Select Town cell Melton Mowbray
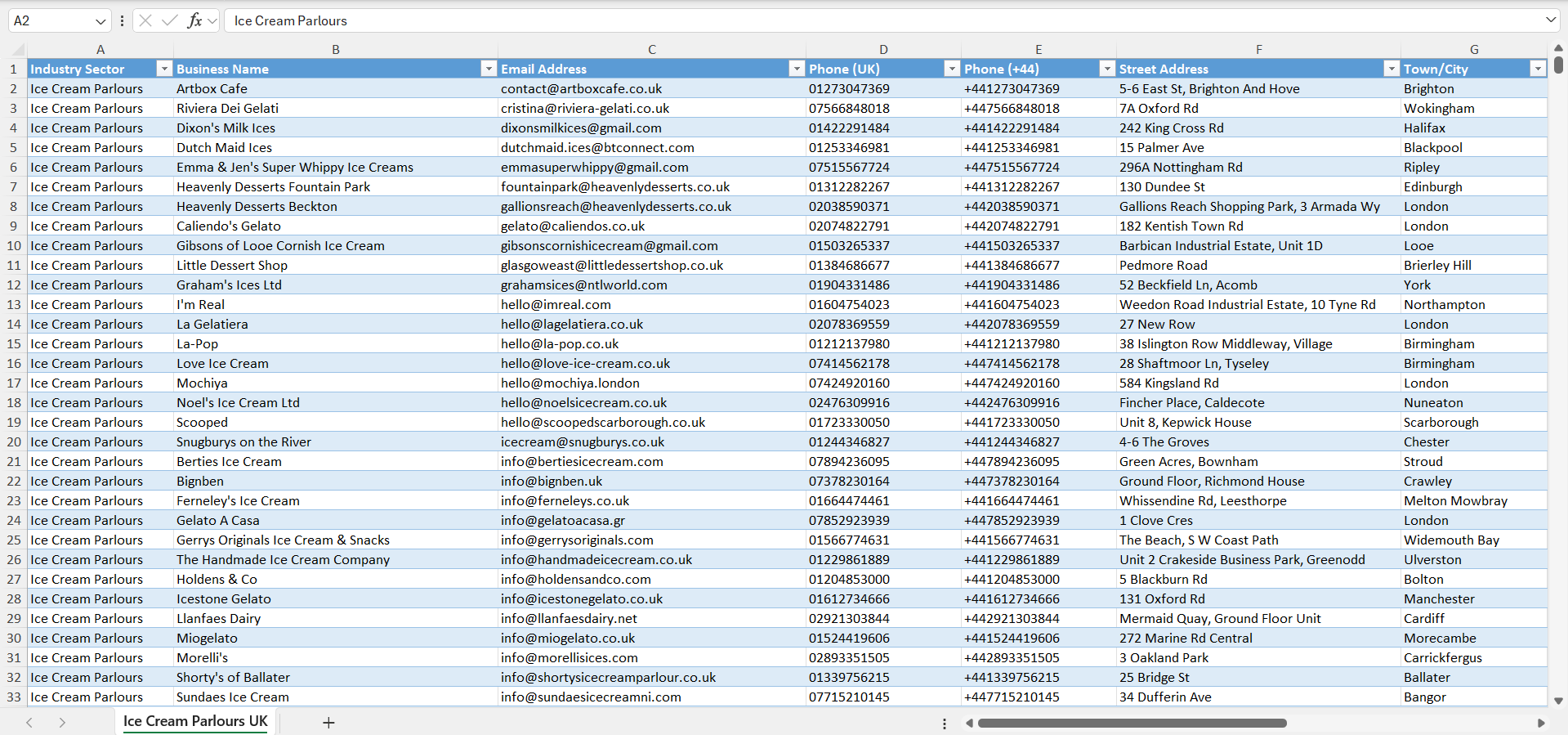 coord(1474,500)
